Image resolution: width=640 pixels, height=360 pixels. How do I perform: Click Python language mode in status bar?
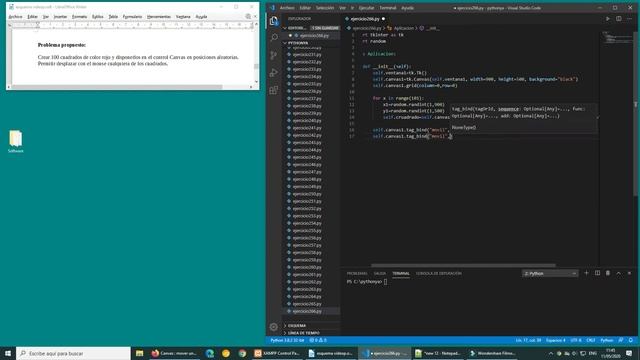607,340
